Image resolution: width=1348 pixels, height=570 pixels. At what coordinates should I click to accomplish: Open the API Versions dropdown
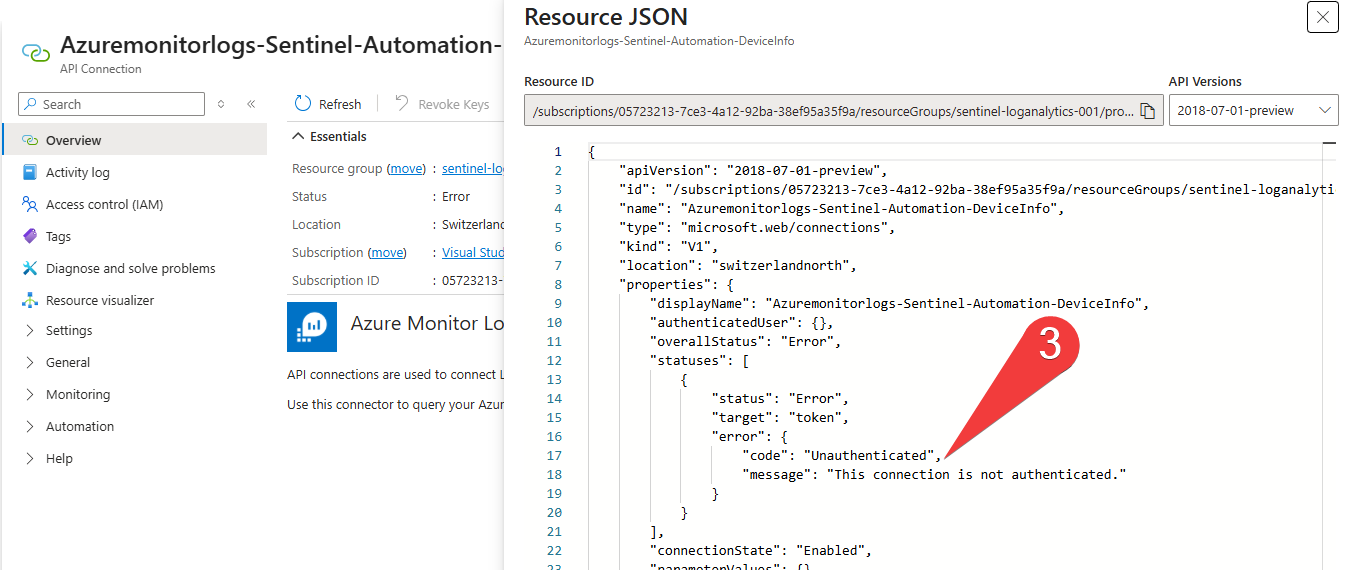coord(1253,110)
